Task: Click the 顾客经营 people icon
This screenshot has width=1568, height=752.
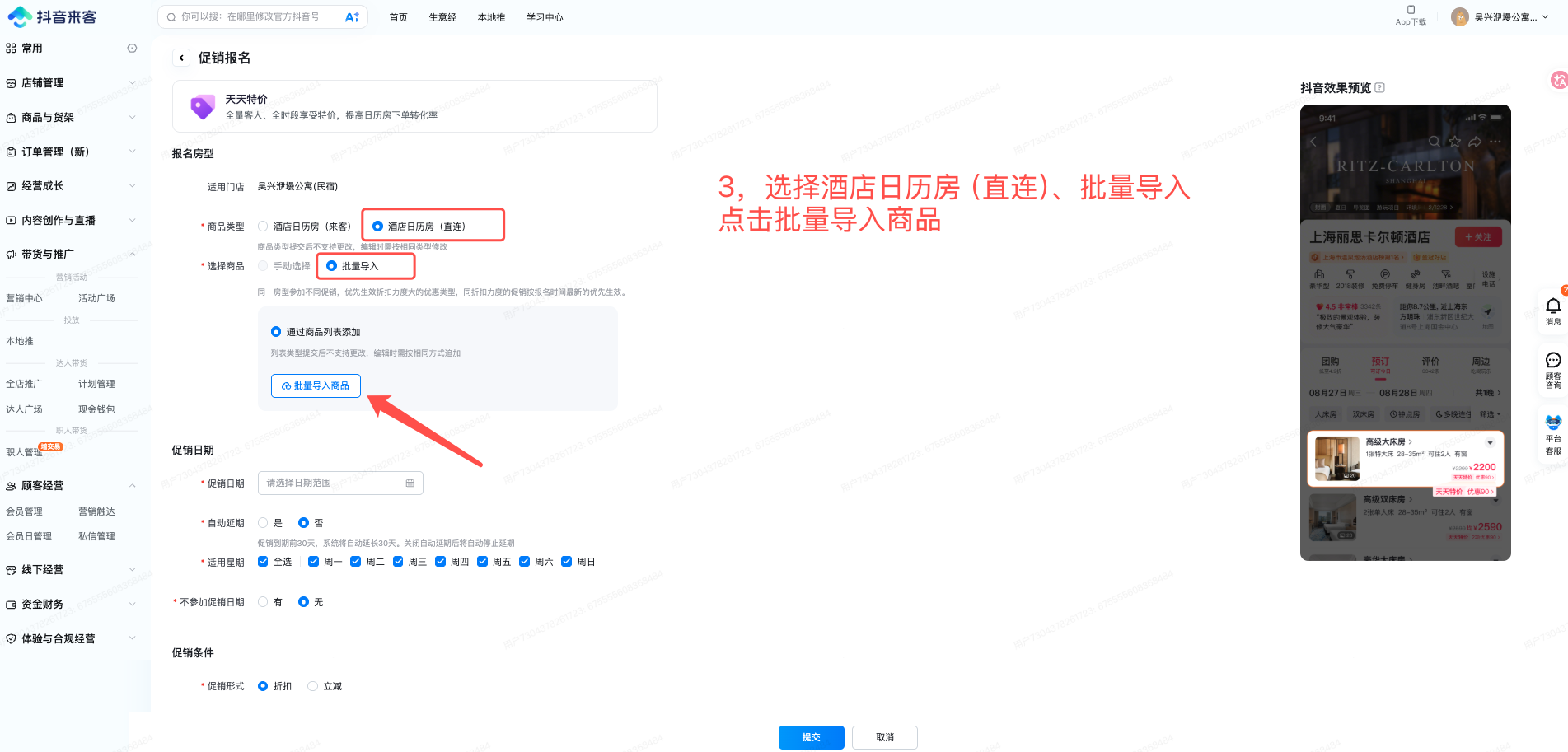Action: [11, 486]
